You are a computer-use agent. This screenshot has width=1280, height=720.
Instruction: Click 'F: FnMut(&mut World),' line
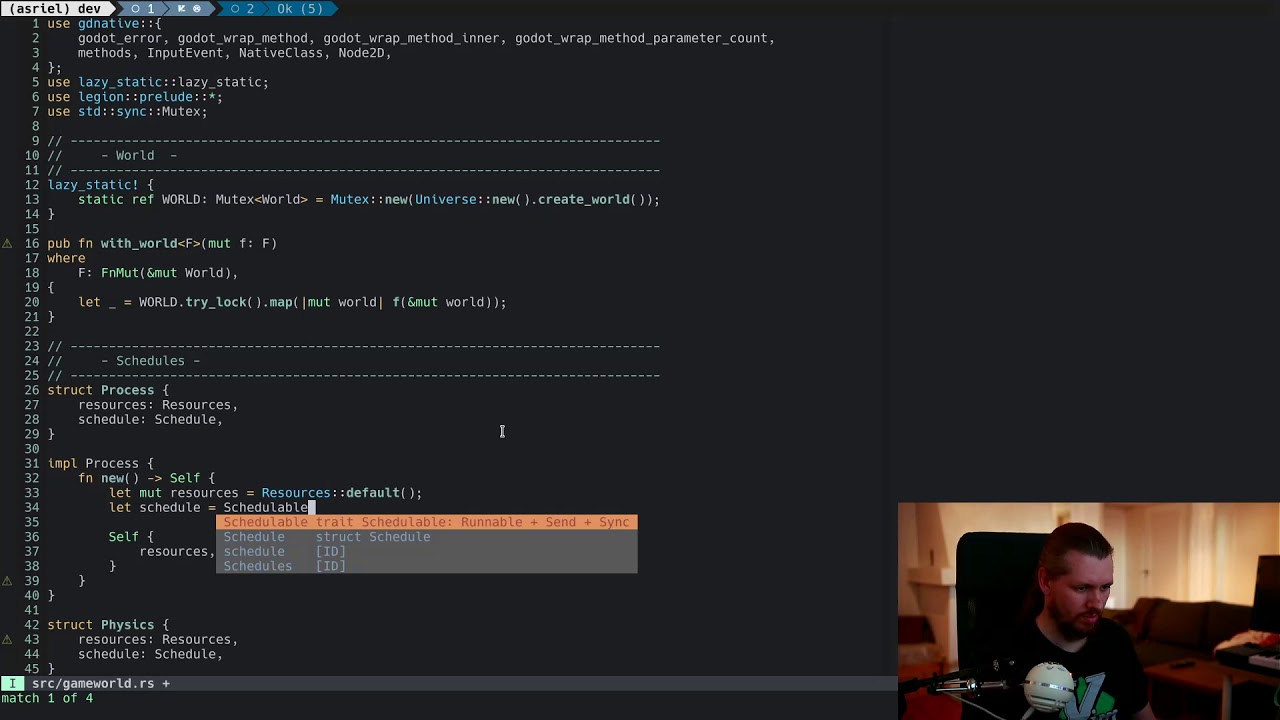point(158,273)
